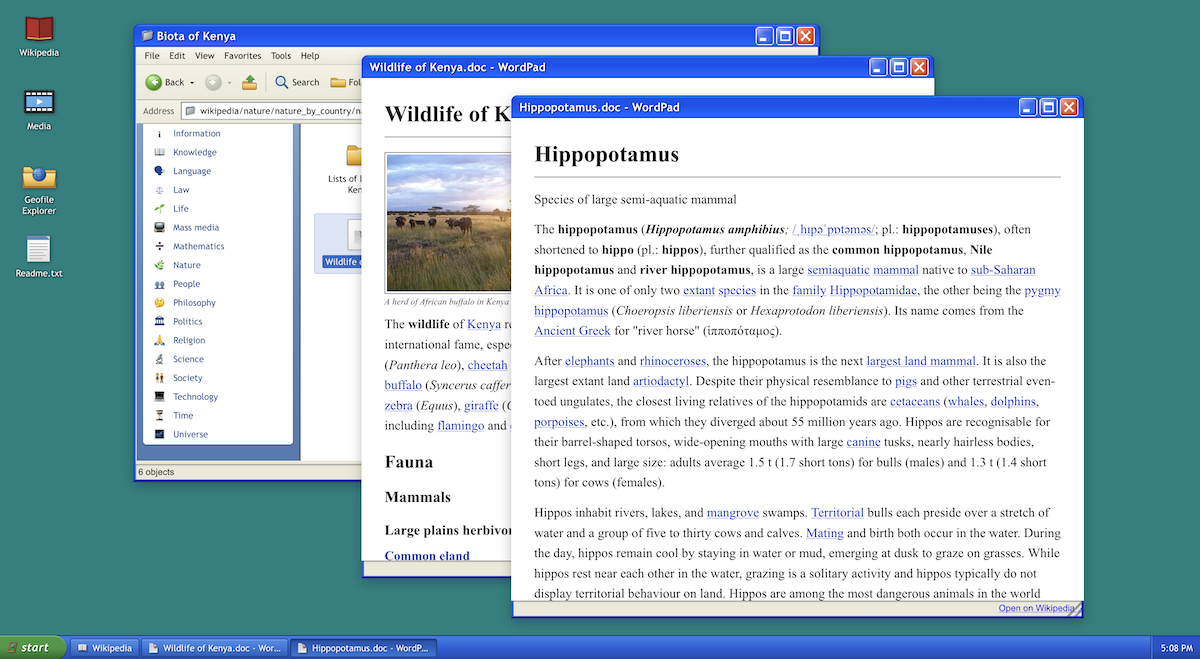The height and width of the screenshot is (659, 1200).
Task: Select the Life plant icon in sidebar
Action: coord(159,209)
